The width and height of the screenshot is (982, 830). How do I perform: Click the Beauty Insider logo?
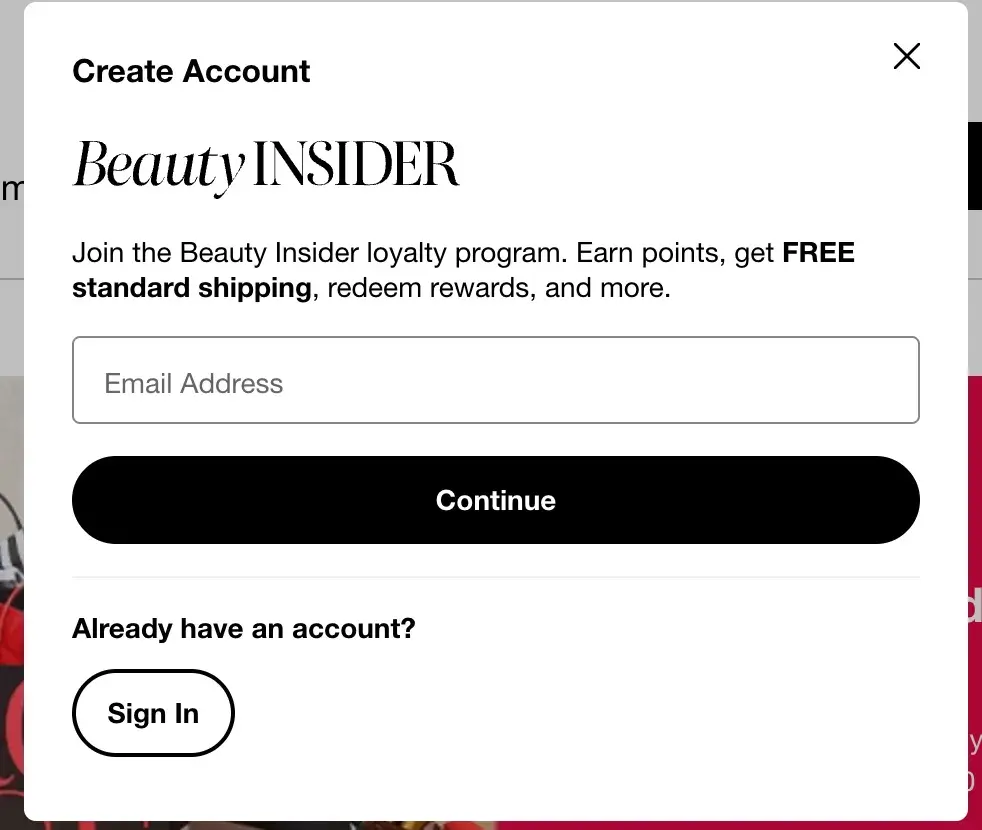(x=266, y=163)
